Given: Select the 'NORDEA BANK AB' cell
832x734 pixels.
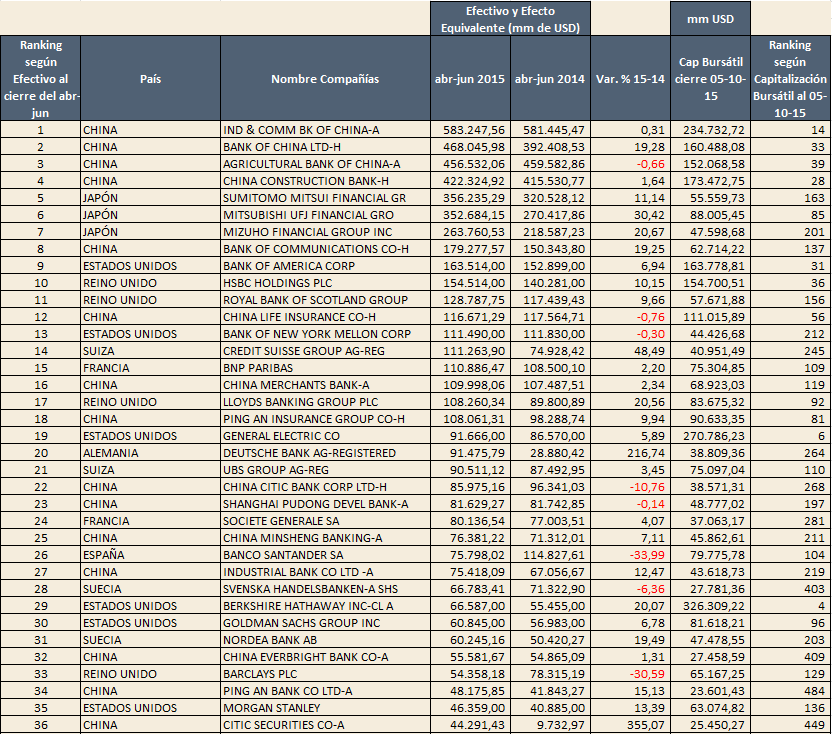Looking at the screenshot, I should point(325,640).
